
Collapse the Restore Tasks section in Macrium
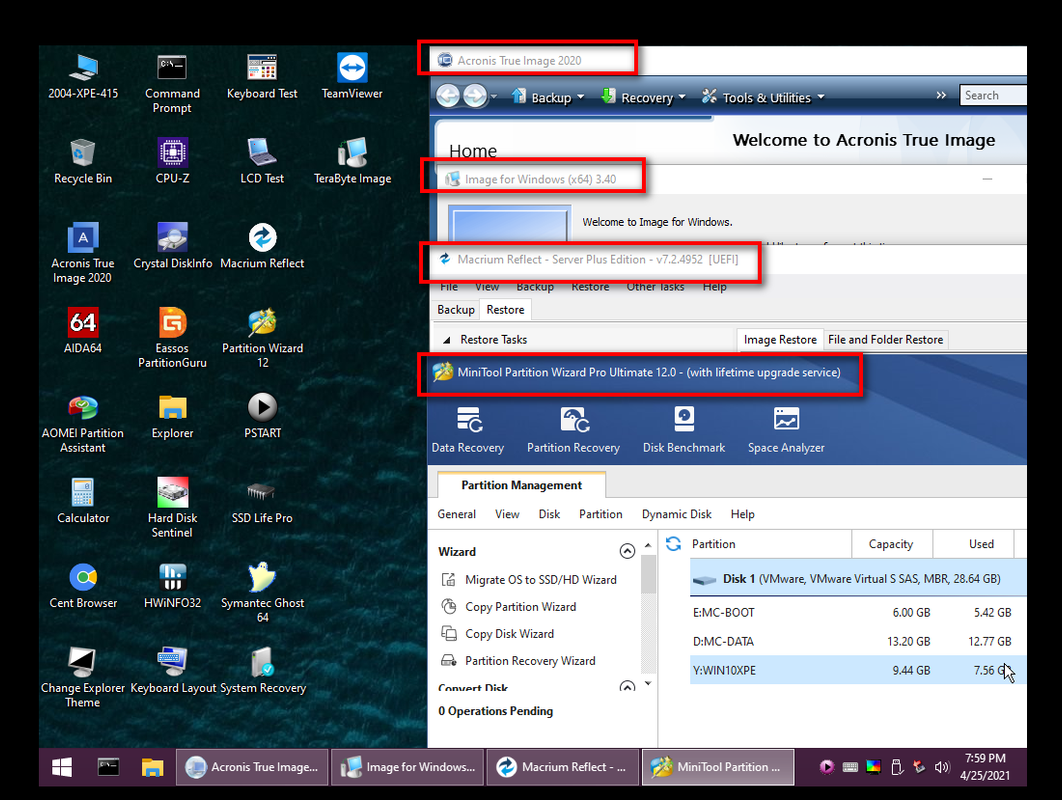tap(446, 340)
